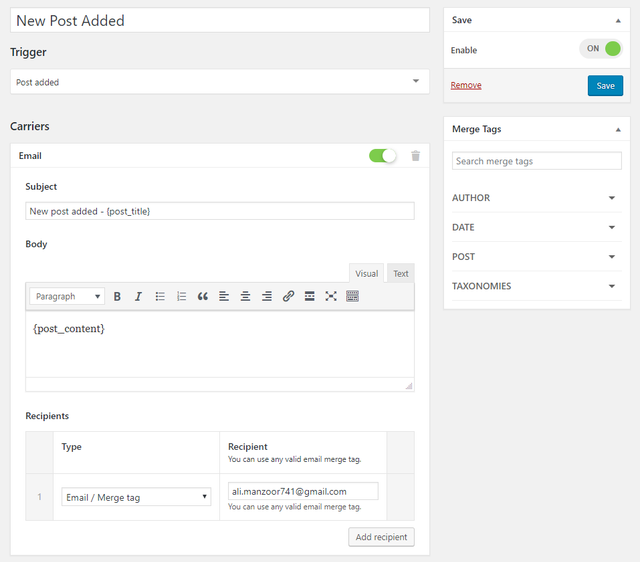The image size is (640, 562).
Task: Click the recipient row number 1
Action: click(x=40, y=497)
